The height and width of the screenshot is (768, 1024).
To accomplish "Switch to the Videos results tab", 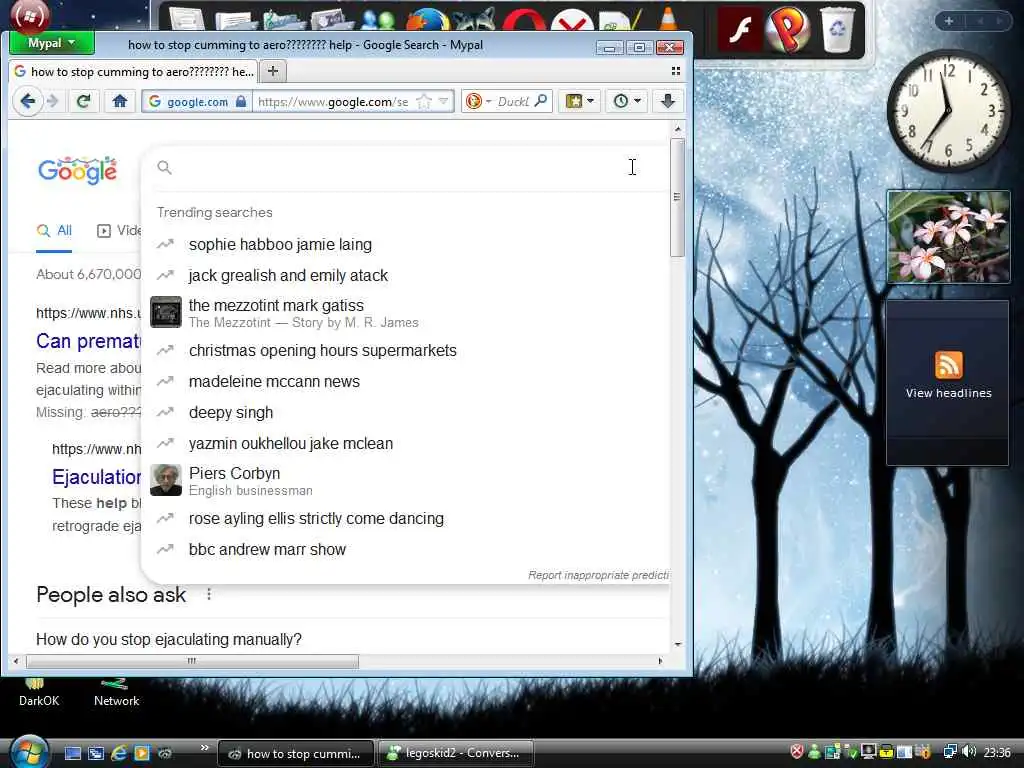I will pyautogui.click(x=119, y=231).
